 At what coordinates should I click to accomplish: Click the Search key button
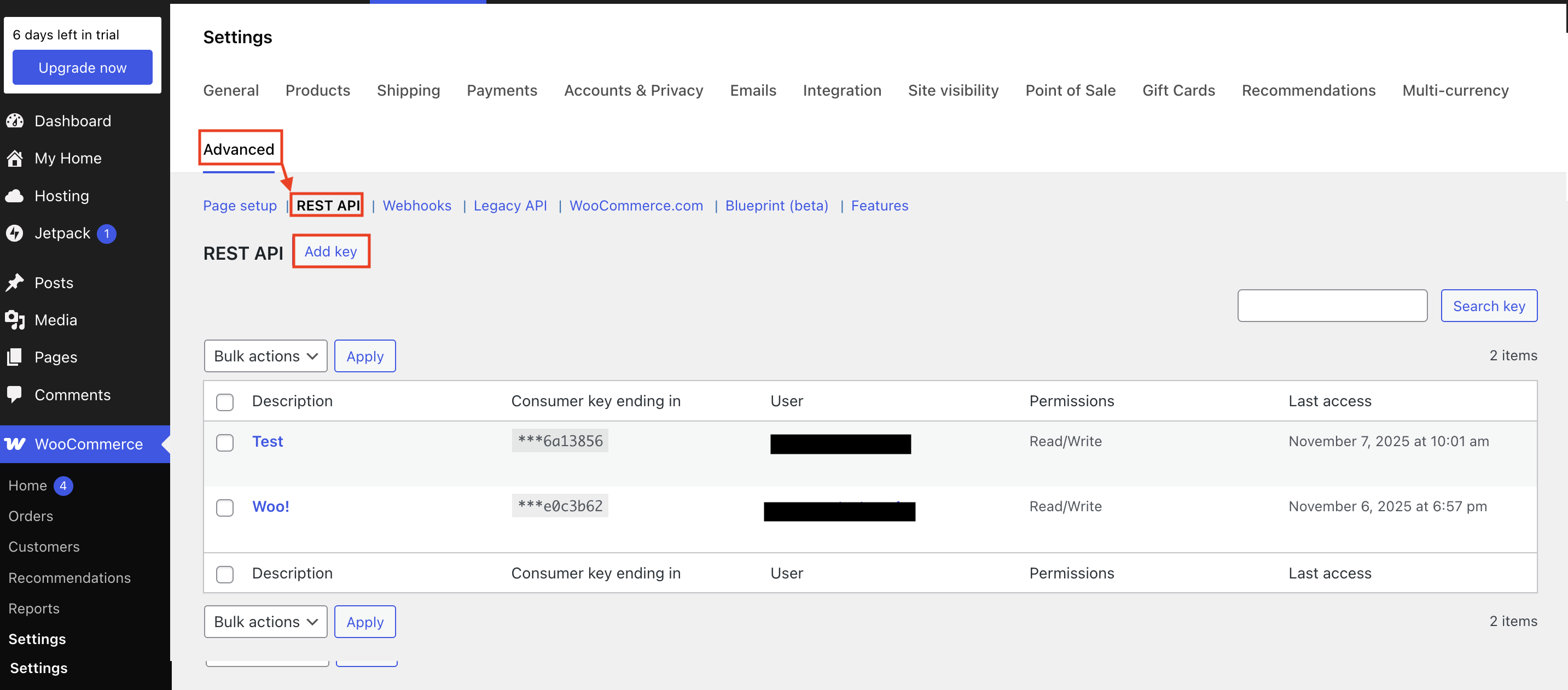coord(1488,306)
